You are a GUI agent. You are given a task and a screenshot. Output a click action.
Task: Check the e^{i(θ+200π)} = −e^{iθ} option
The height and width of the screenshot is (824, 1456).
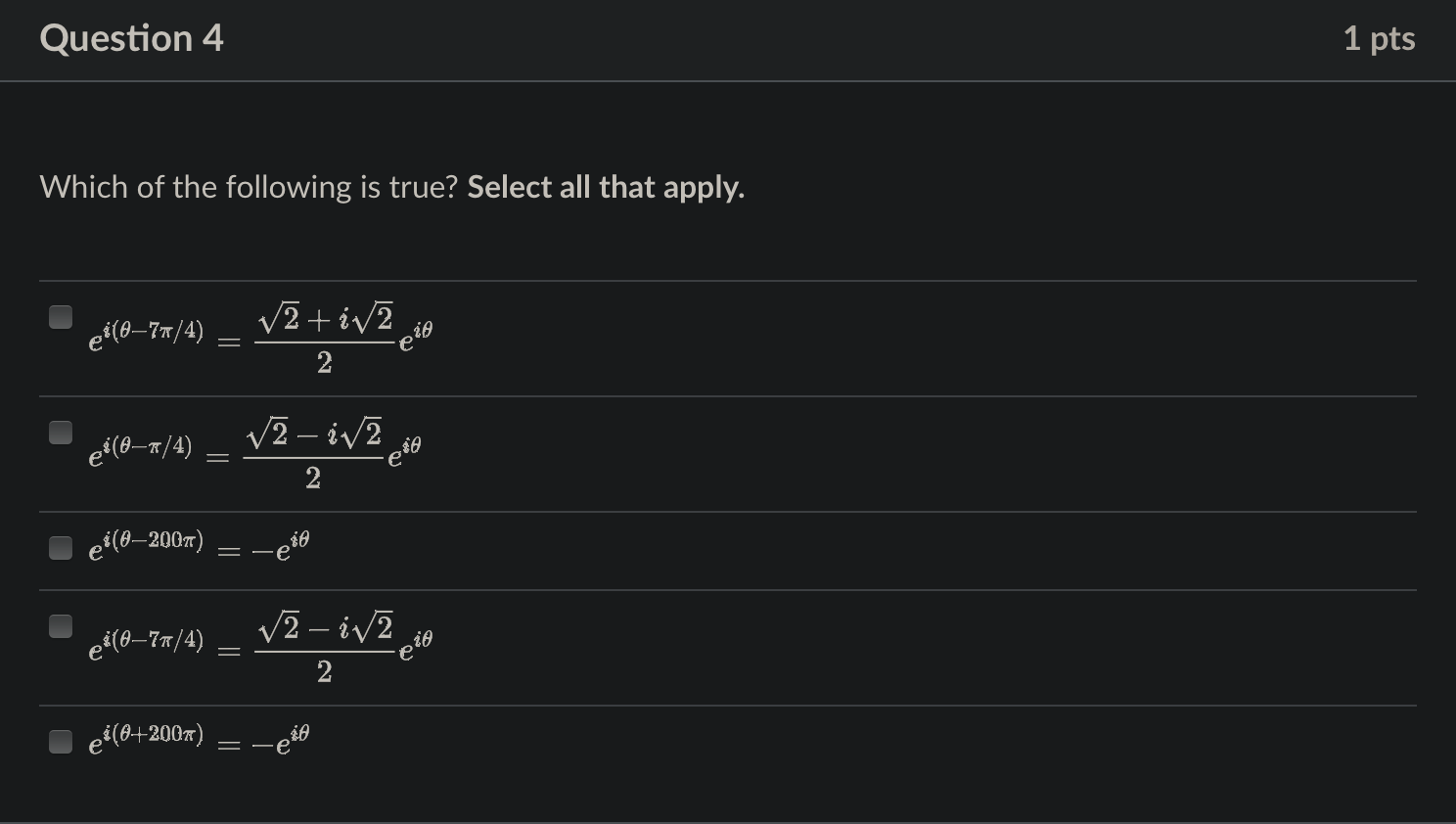click(61, 743)
